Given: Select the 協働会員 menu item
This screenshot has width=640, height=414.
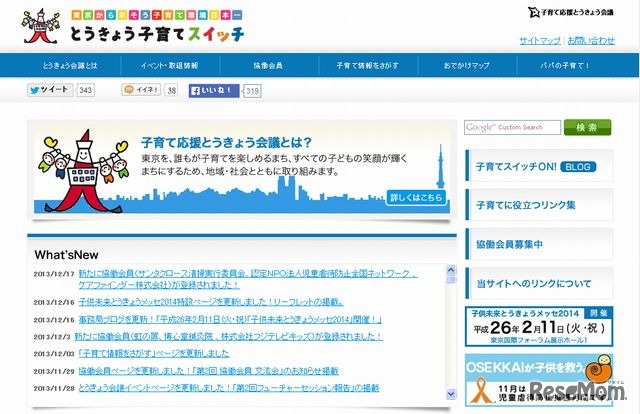Looking at the screenshot, I should 269,65.
